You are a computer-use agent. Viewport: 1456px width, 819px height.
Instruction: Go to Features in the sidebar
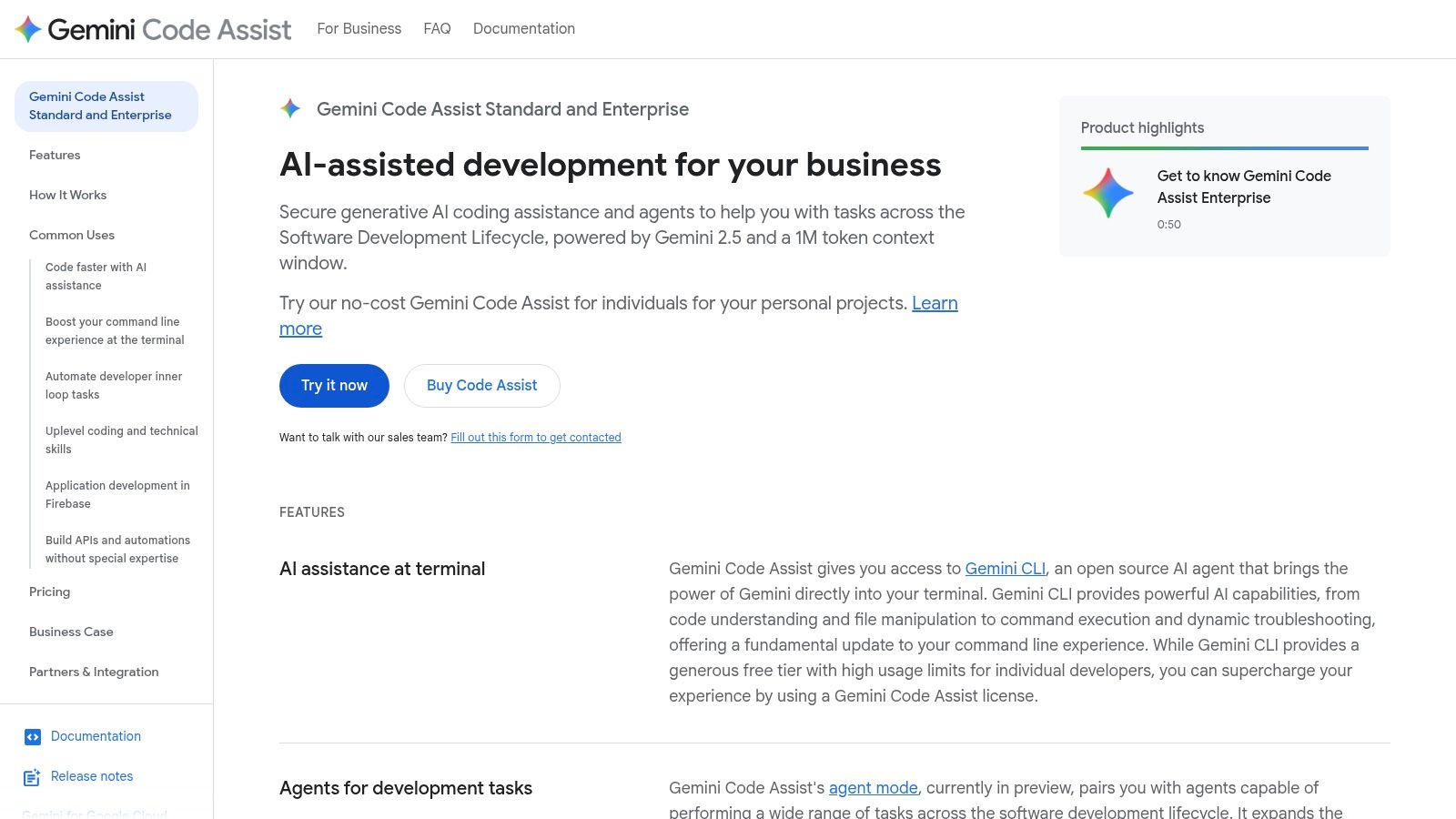click(x=55, y=156)
